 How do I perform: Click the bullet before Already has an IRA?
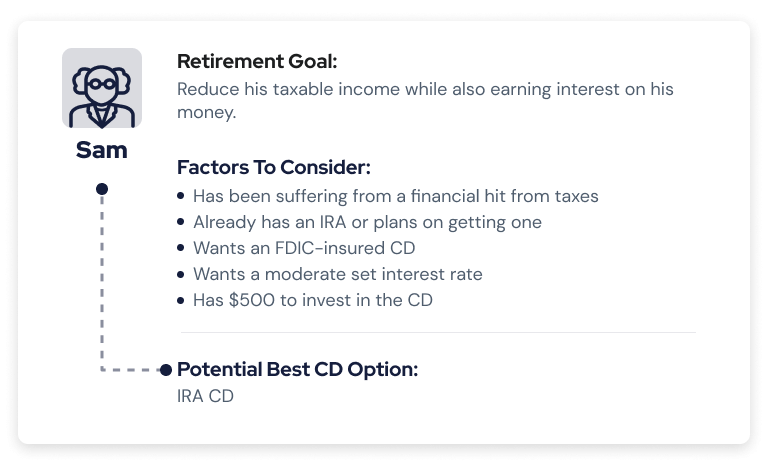[x=181, y=222]
